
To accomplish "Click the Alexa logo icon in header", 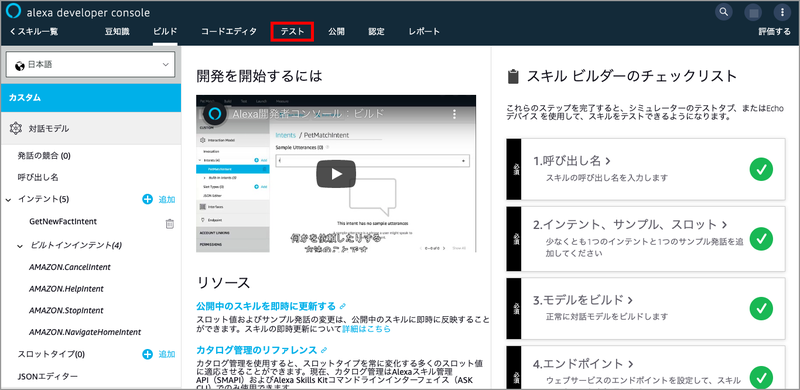I will pos(14,12).
